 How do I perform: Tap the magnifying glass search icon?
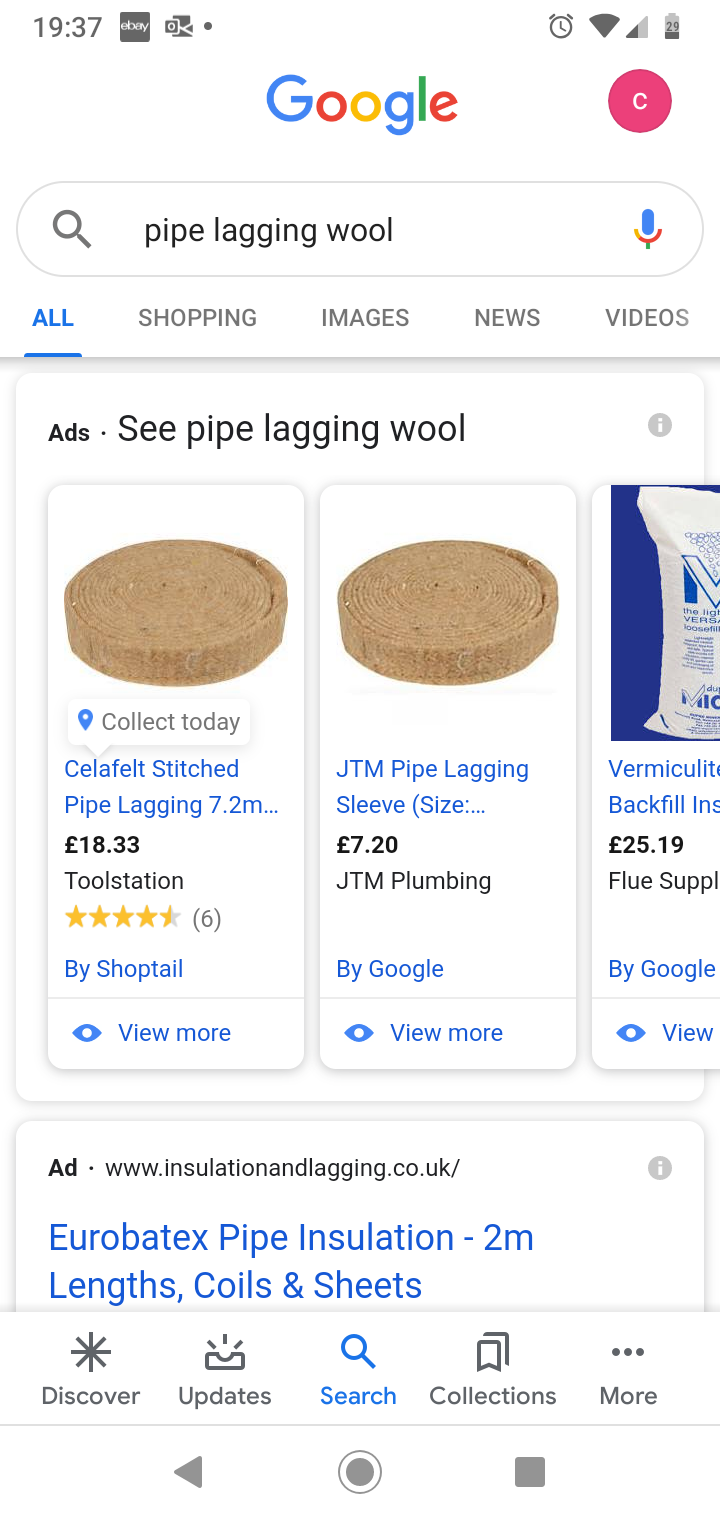[x=71, y=230]
